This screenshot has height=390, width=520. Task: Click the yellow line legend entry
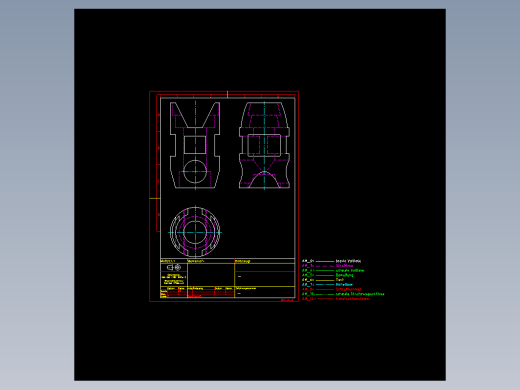[323, 280]
